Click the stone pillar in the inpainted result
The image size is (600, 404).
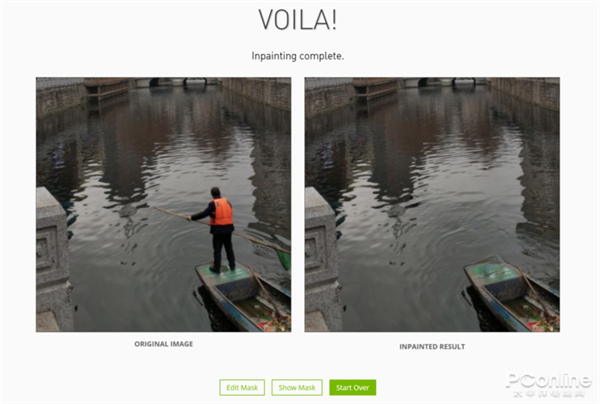click(322, 259)
